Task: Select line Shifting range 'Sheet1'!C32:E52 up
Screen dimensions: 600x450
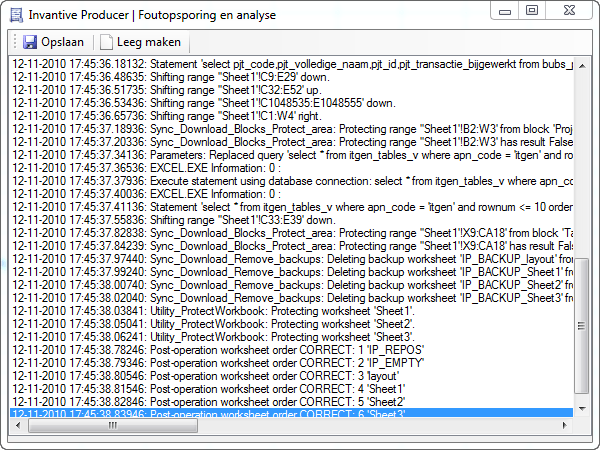Action: pos(292,90)
